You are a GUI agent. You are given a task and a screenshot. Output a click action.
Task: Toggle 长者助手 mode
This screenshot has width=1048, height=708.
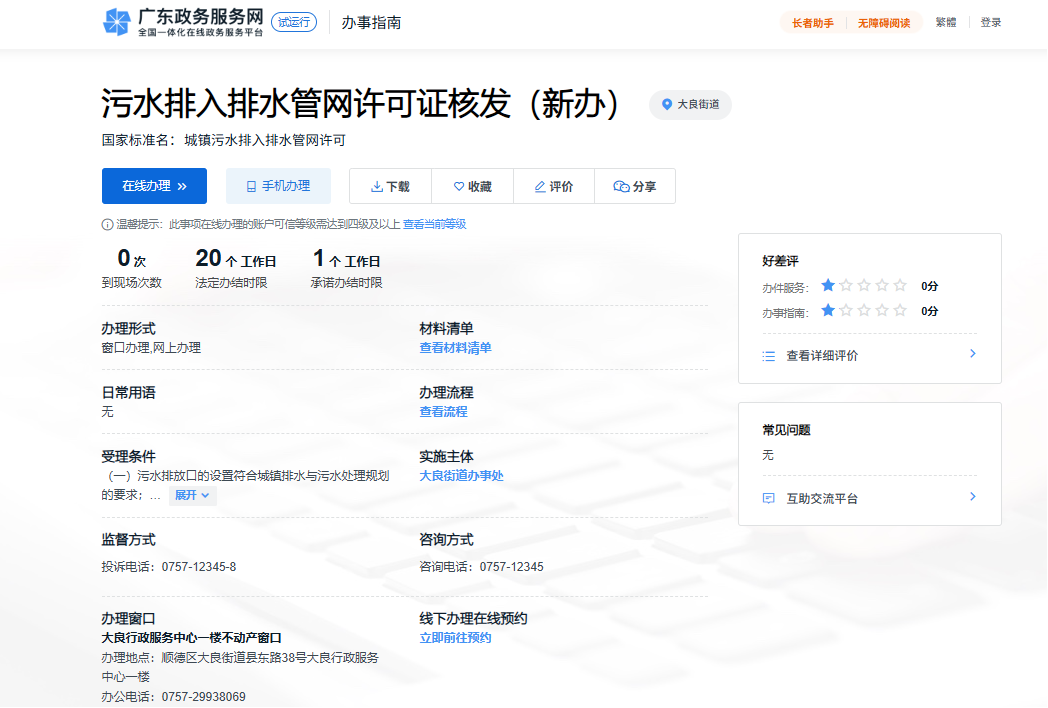812,23
